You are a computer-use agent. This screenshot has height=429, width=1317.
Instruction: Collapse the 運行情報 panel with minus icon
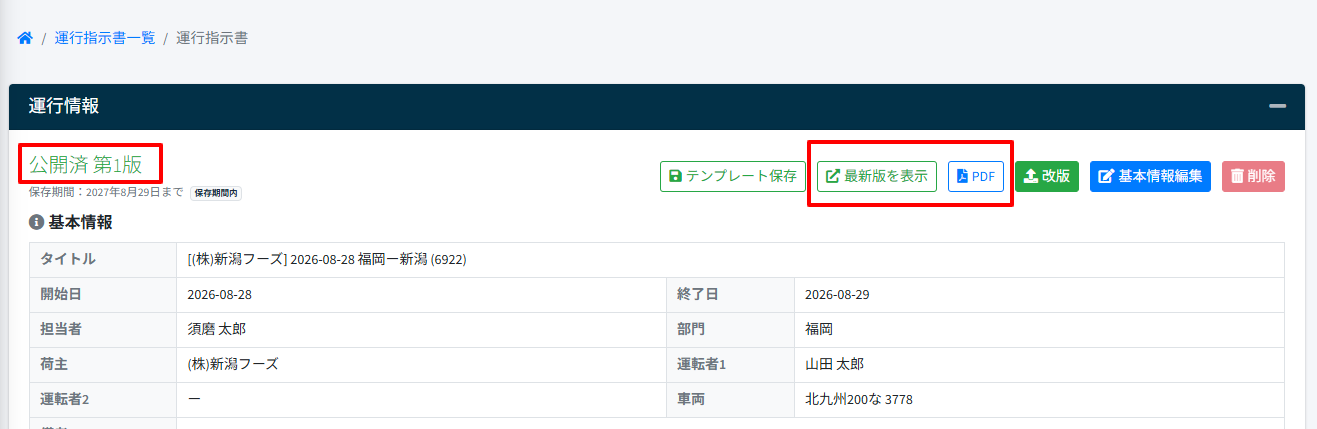click(x=1277, y=106)
